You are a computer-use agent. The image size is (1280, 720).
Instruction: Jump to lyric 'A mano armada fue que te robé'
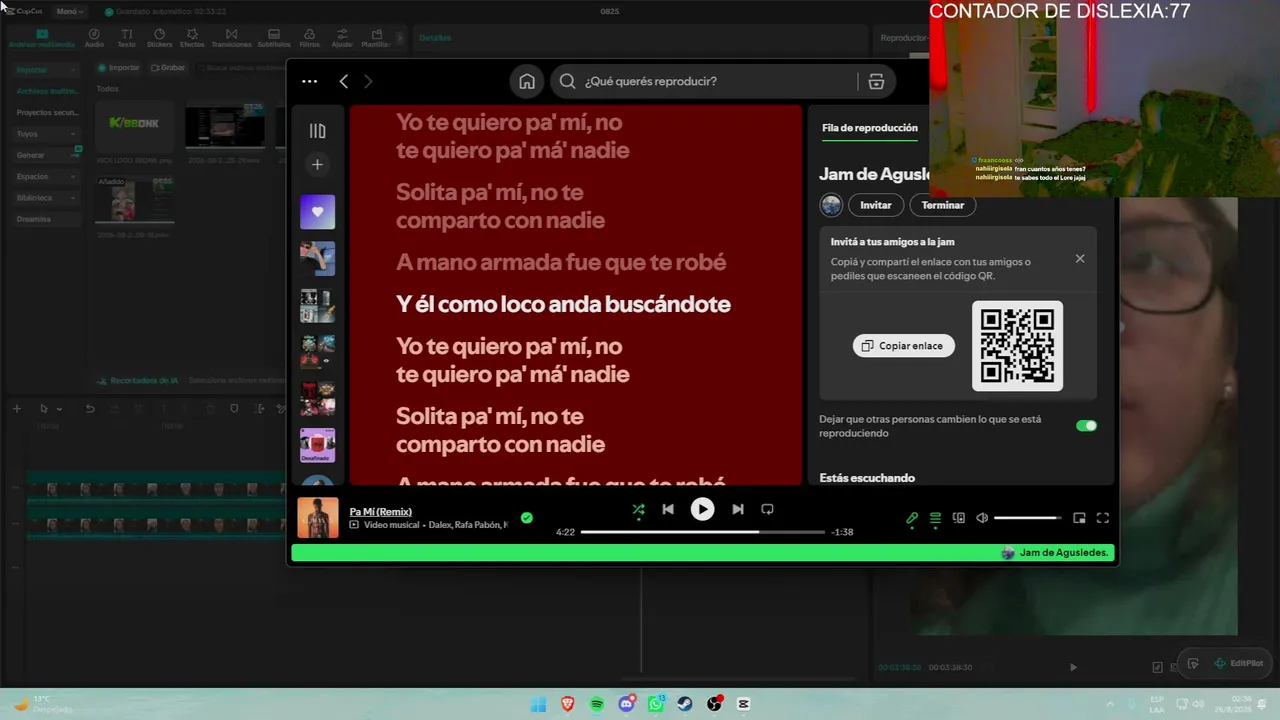tap(561, 262)
